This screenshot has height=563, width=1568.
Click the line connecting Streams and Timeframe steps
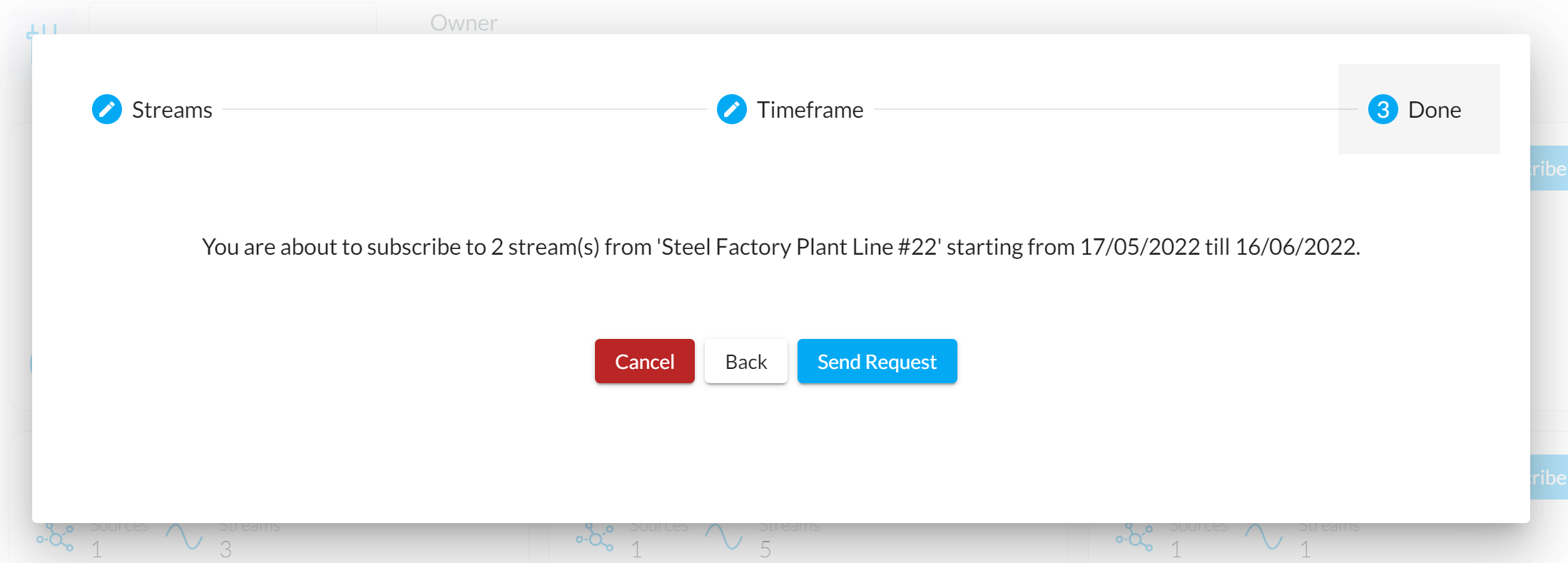point(464,109)
